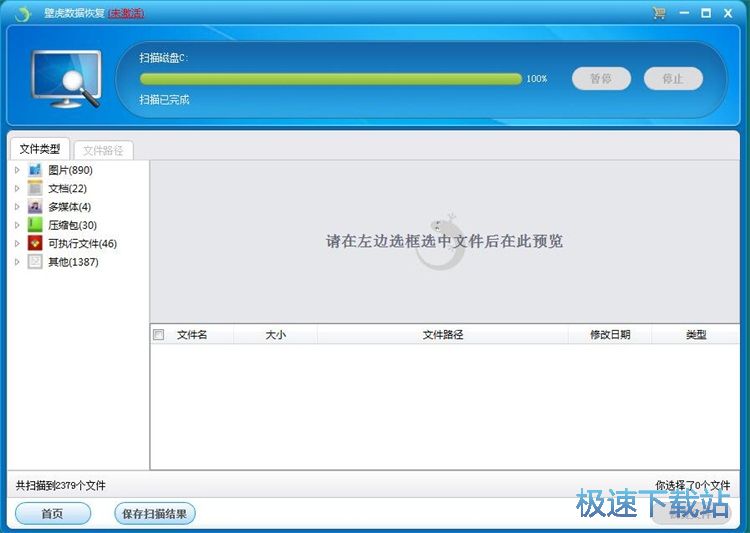The image size is (750, 533).
Task: Sort by 文件路径 column header in list
Action: pyautogui.click(x=442, y=334)
